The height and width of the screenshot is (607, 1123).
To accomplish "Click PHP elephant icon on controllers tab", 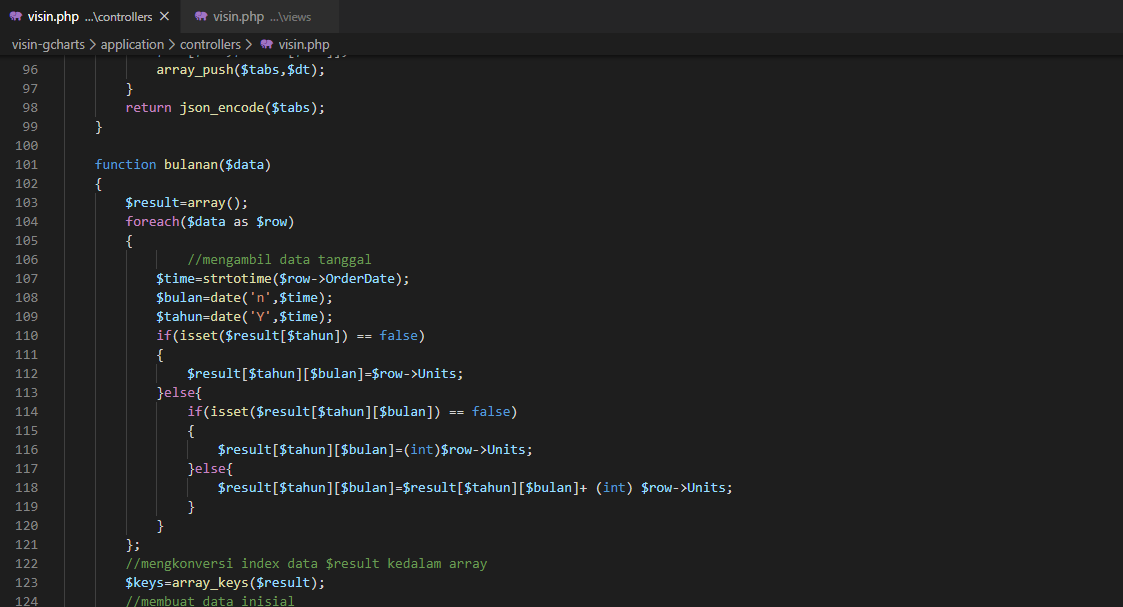I will 16,16.
